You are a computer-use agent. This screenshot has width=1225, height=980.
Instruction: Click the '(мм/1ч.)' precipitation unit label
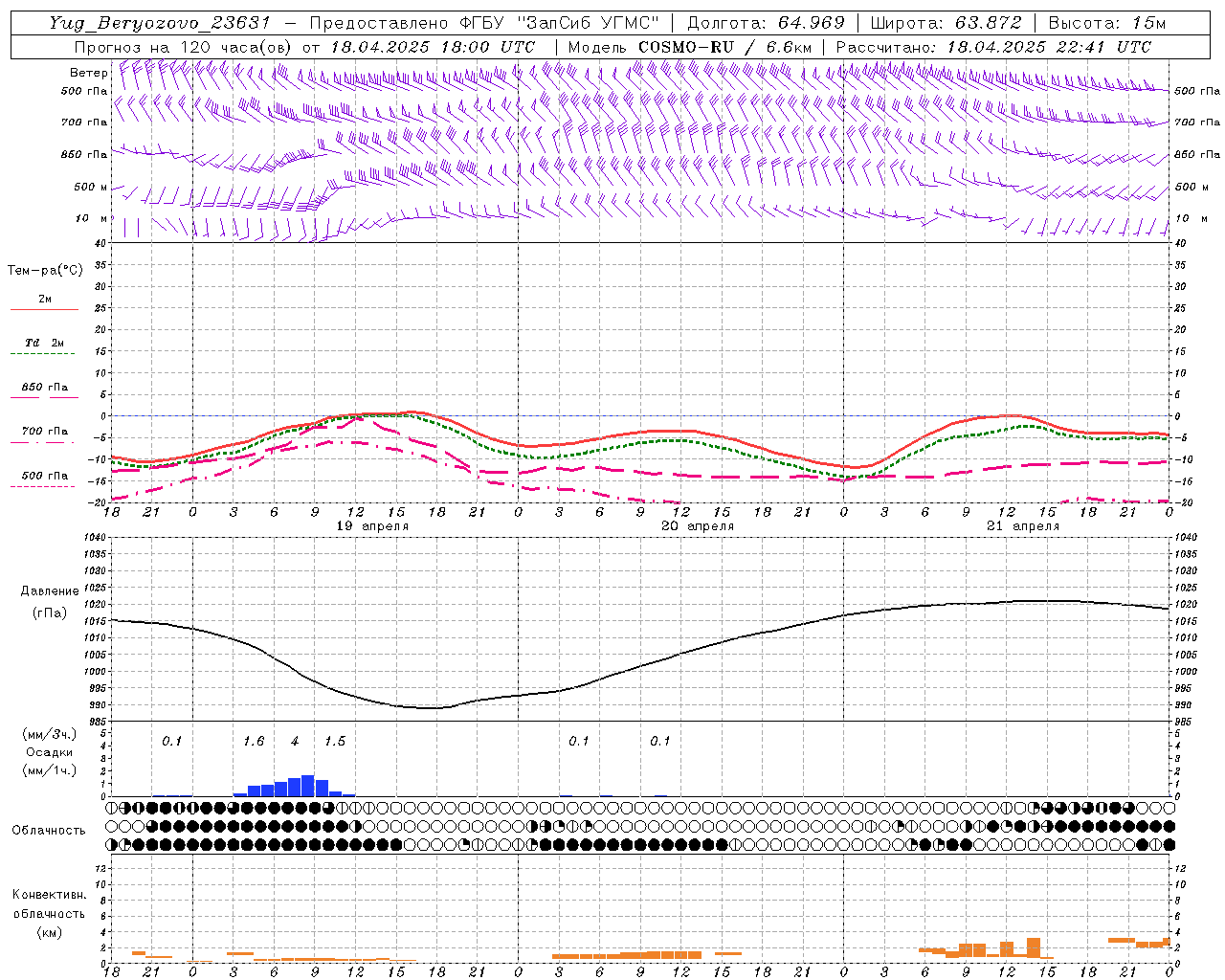pos(50,770)
